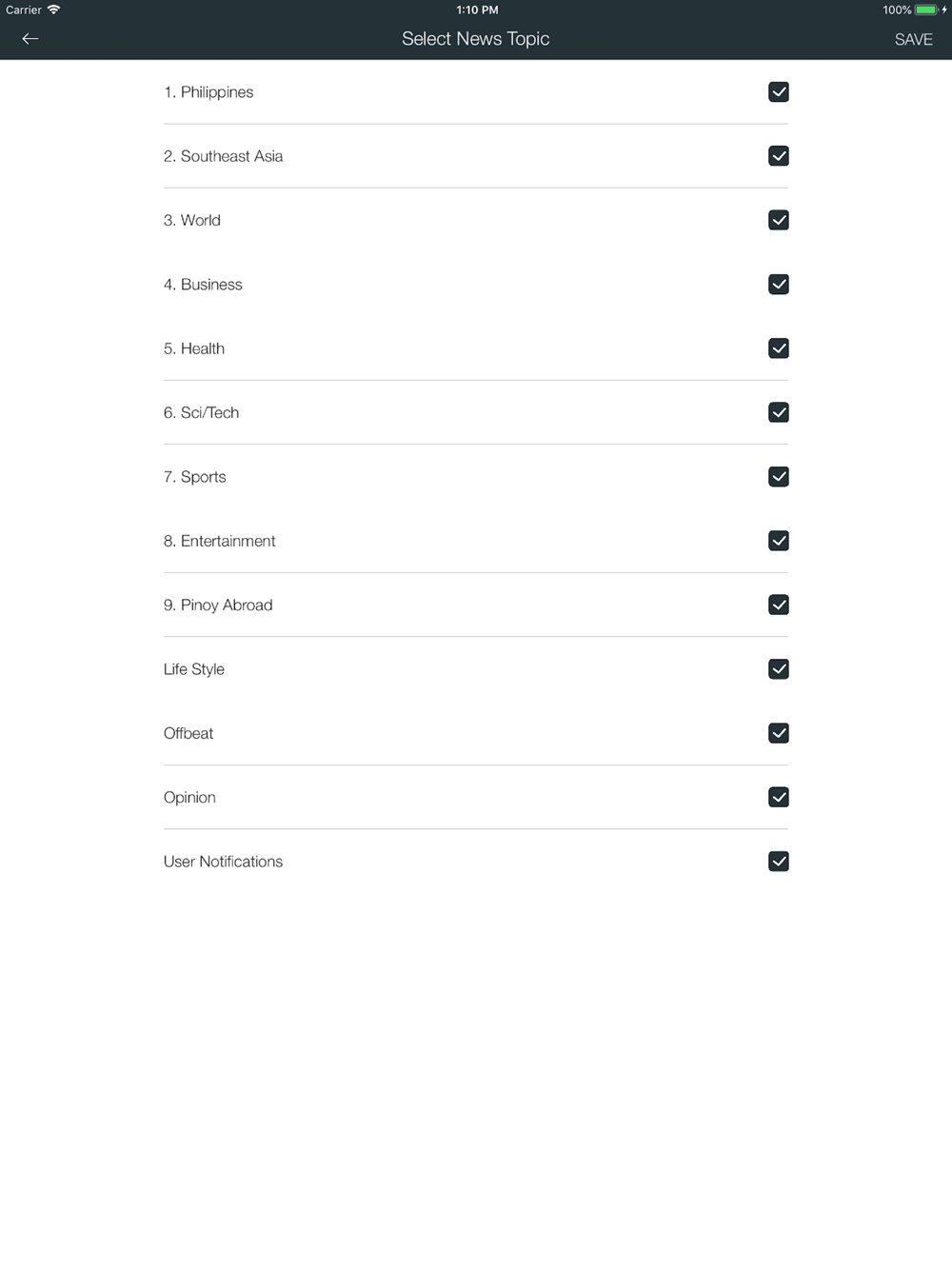Uncheck the Sports checkbox
Viewport: 952px width, 1270px height.
(x=779, y=477)
